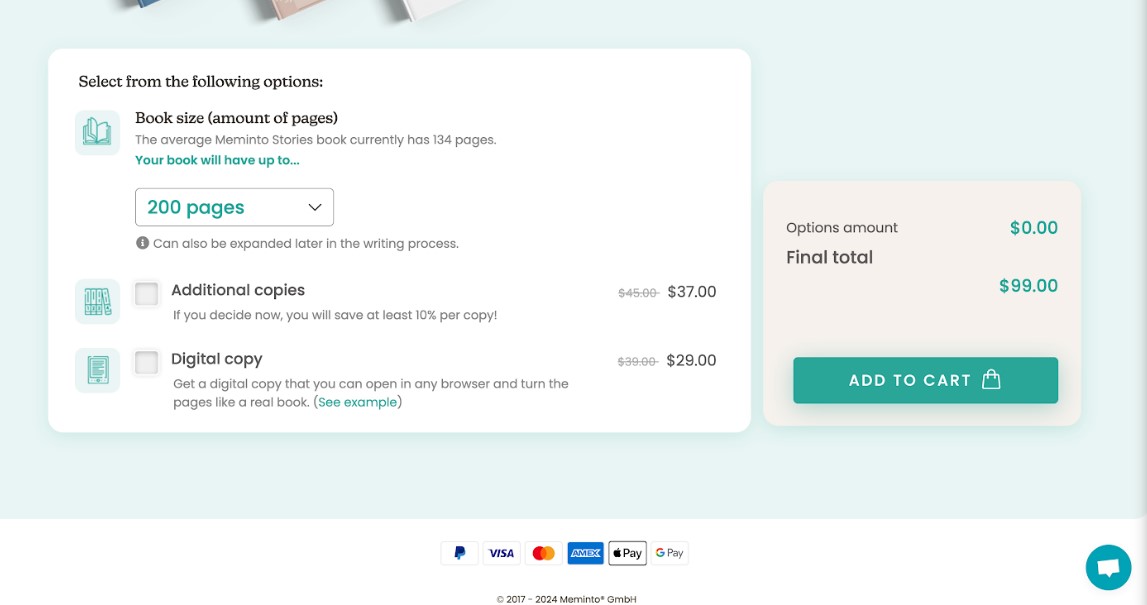Click the Memminto GmbH copyright text
The height and width of the screenshot is (605, 1147).
point(566,599)
